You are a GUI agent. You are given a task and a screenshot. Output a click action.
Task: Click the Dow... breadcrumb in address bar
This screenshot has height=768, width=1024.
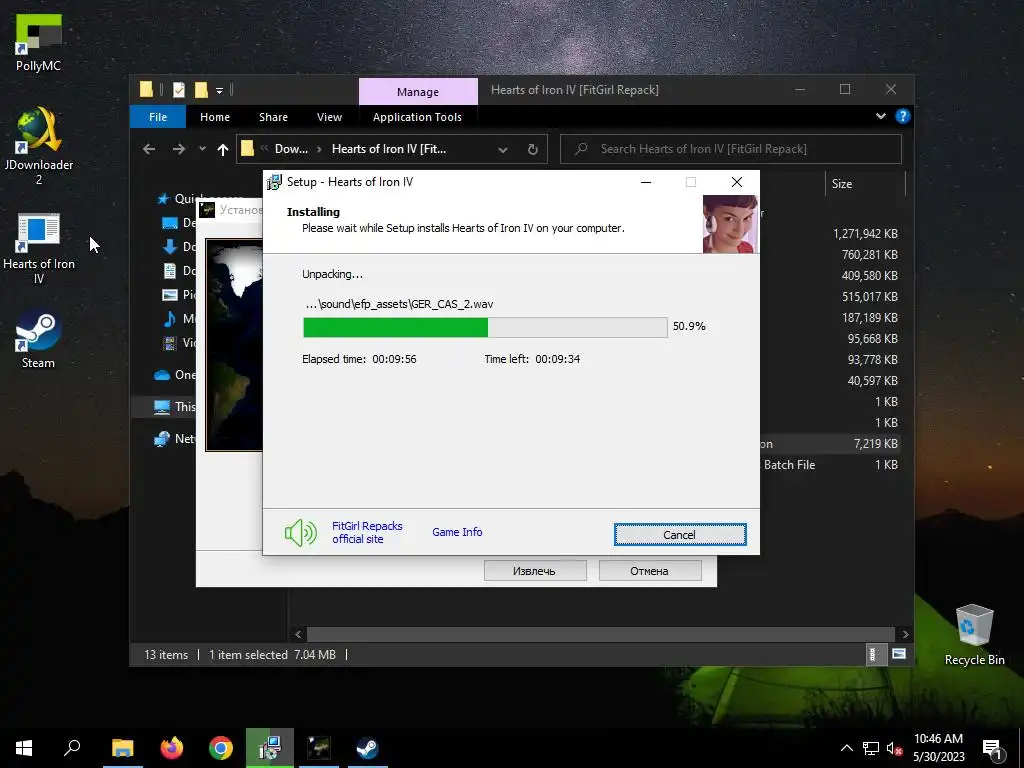pyautogui.click(x=291, y=150)
